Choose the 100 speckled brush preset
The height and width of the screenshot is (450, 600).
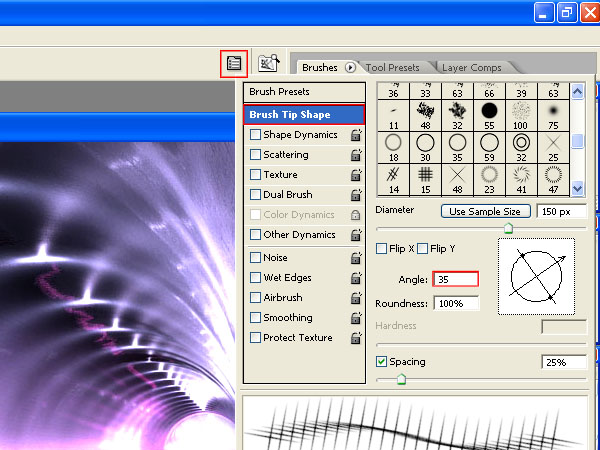click(x=521, y=116)
